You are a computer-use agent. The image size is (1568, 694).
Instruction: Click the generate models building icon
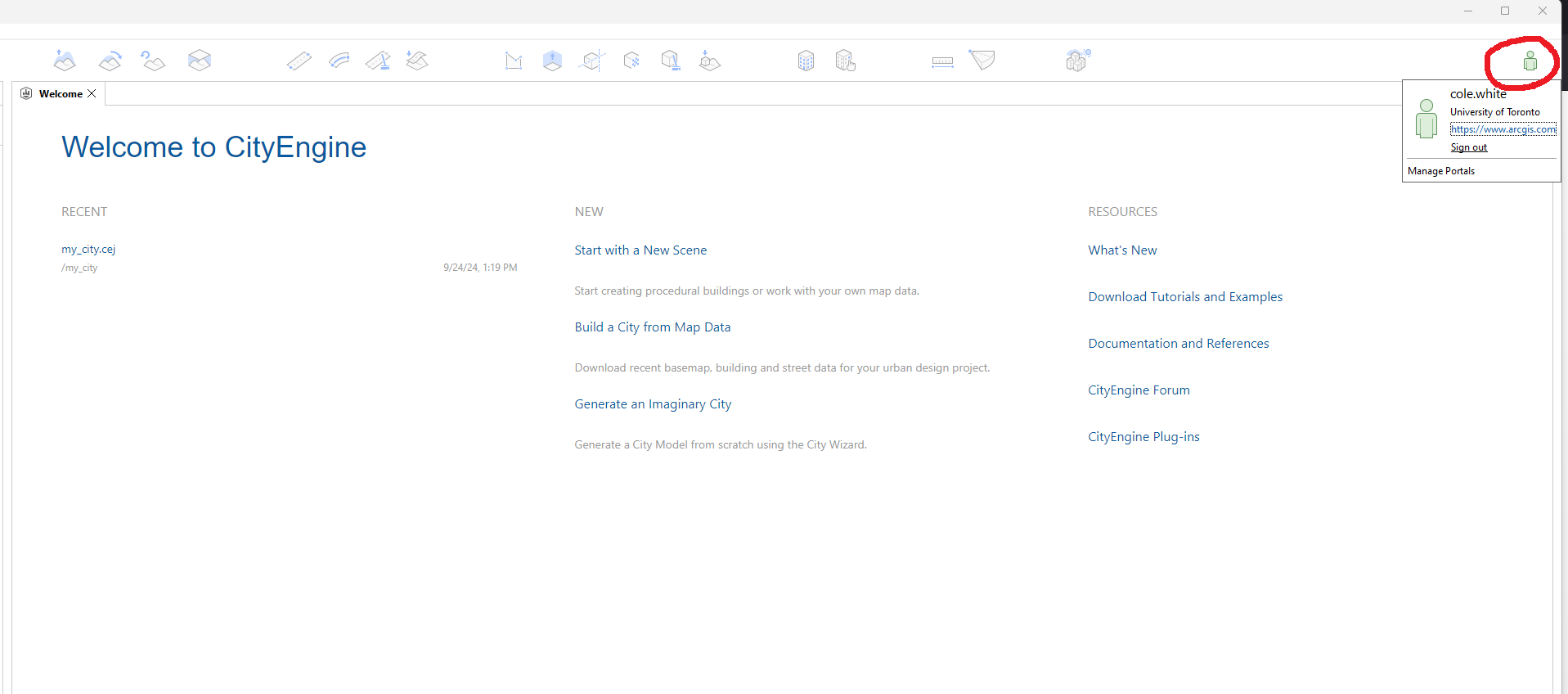pyautogui.click(x=806, y=61)
